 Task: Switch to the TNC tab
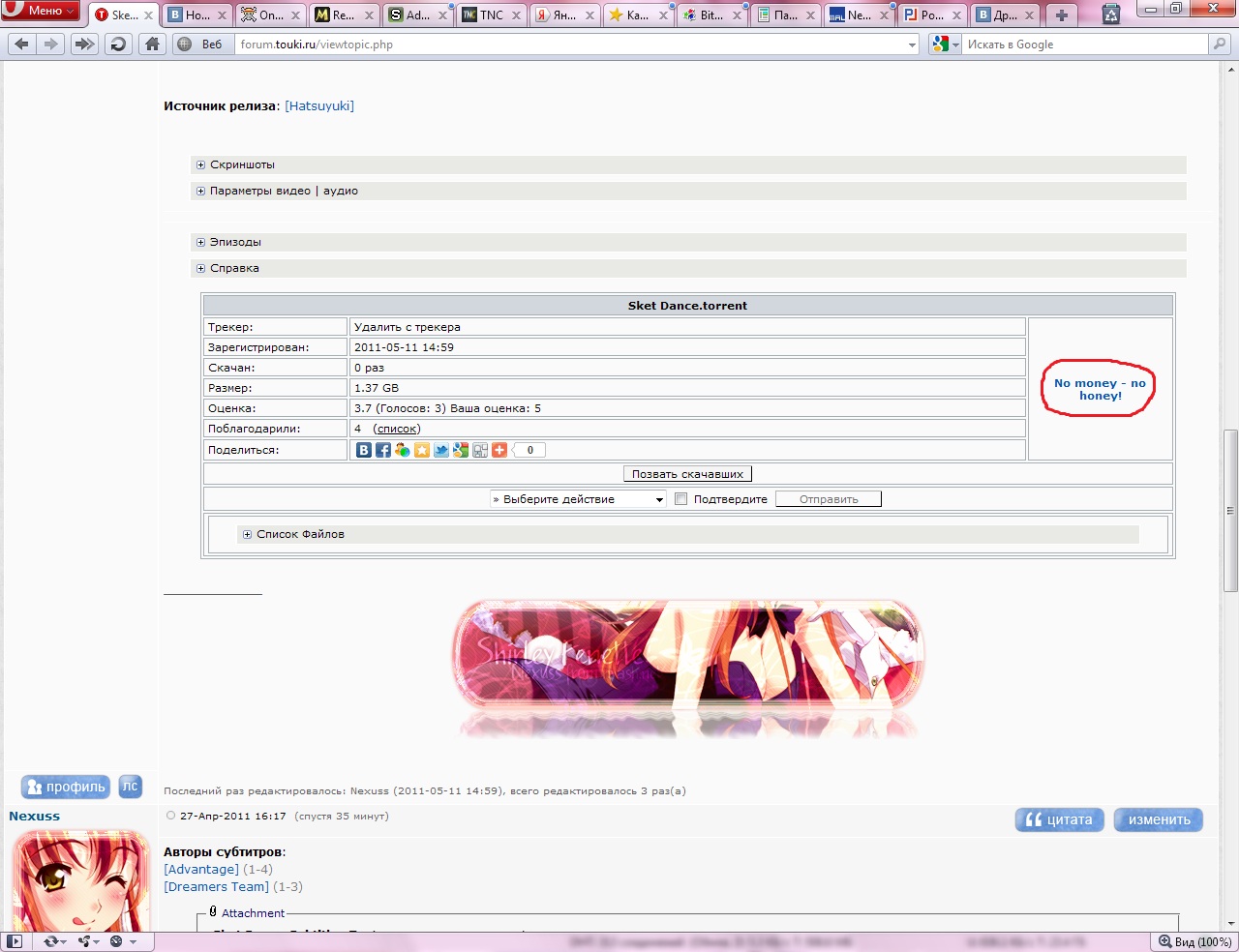click(x=491, y=15)
